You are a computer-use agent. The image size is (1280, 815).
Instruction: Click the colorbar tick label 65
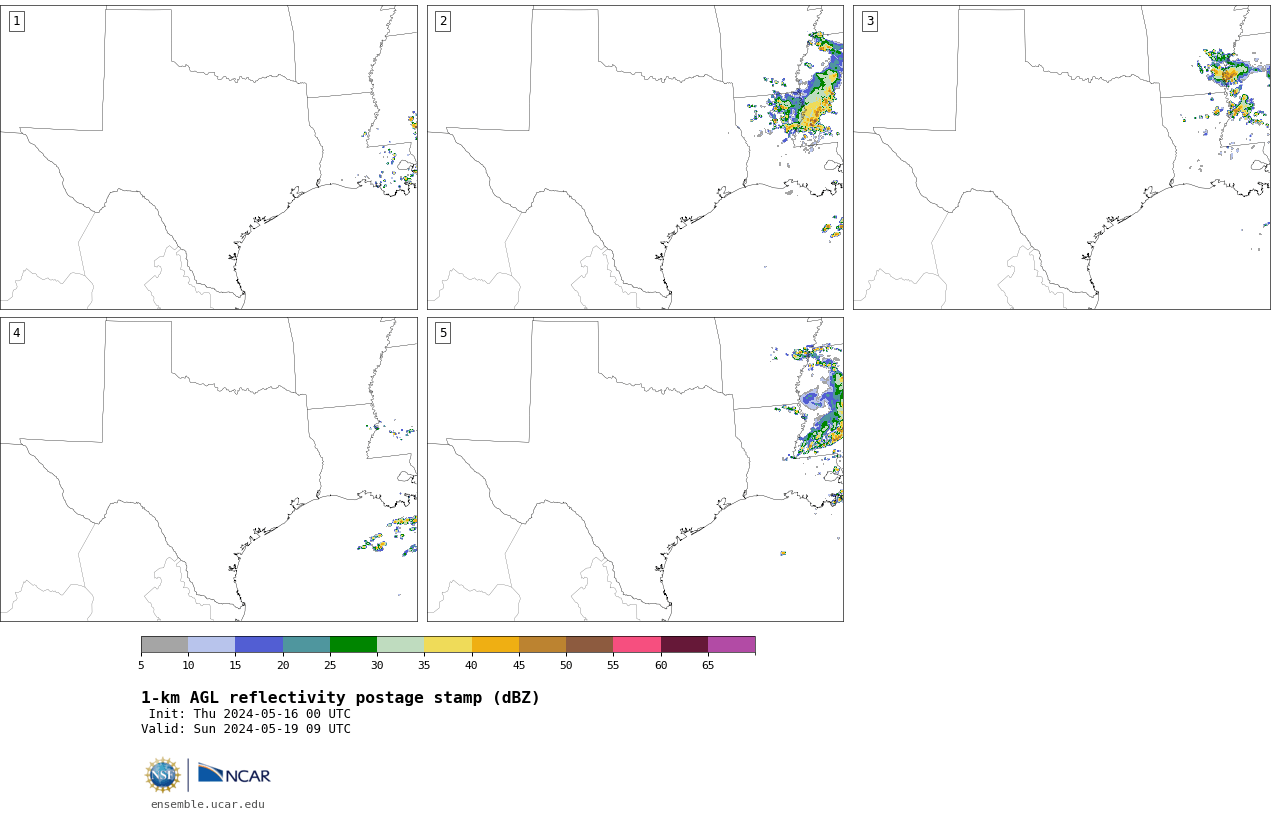coord(708,665)
